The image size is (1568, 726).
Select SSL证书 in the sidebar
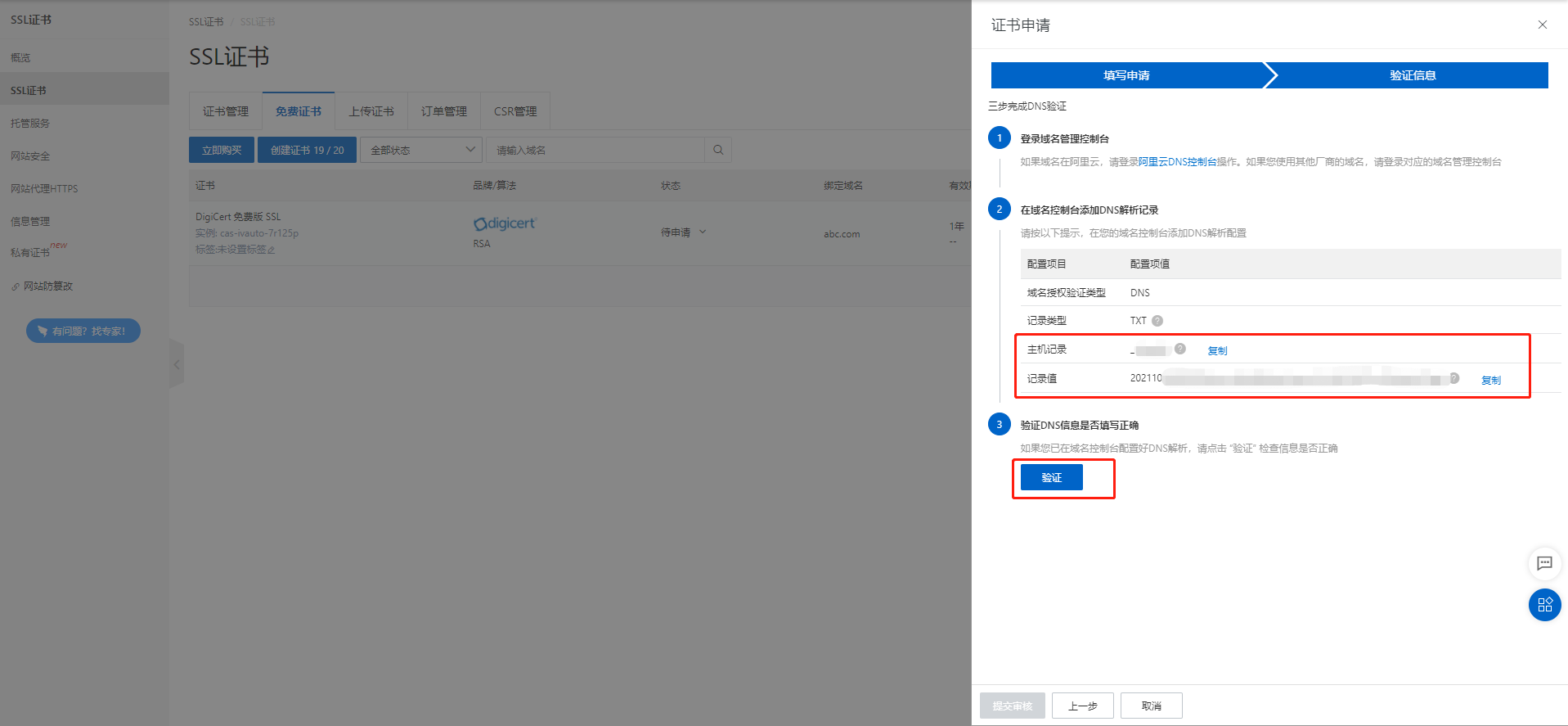click(84, 90)
